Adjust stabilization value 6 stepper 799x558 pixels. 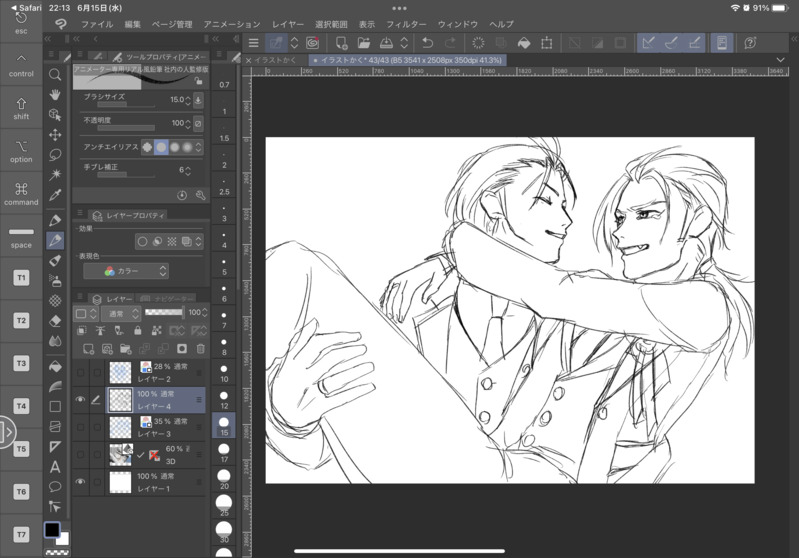(x=188, y=170)
